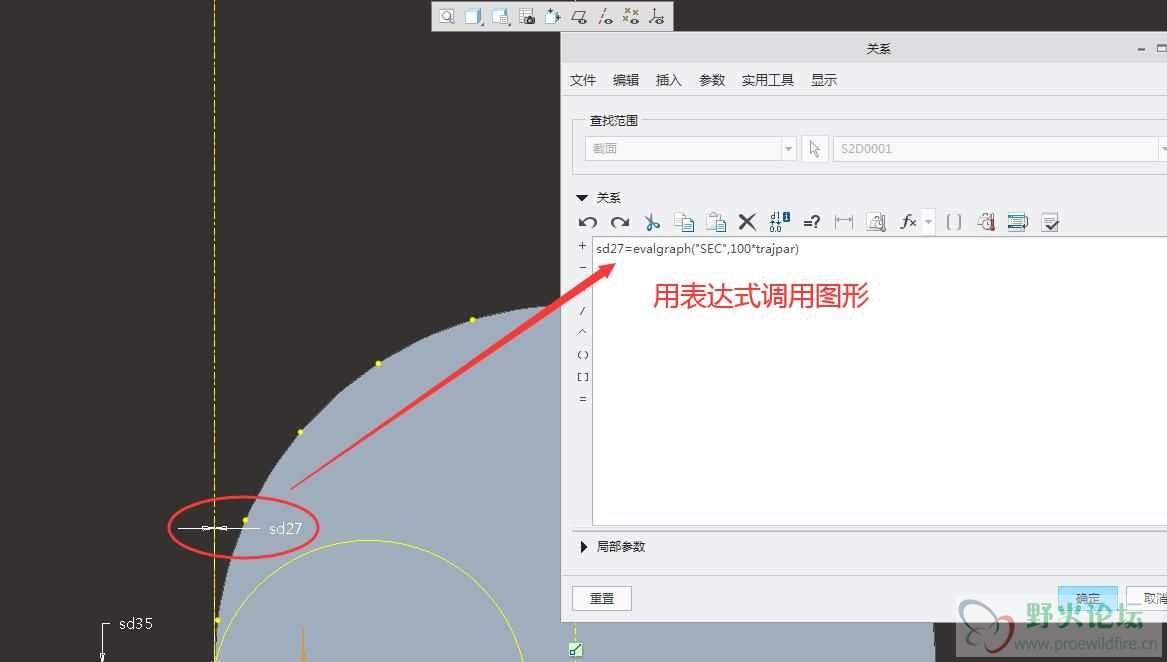Insert divide operator from side panel
1167x662 pixels.
(582, 311)
